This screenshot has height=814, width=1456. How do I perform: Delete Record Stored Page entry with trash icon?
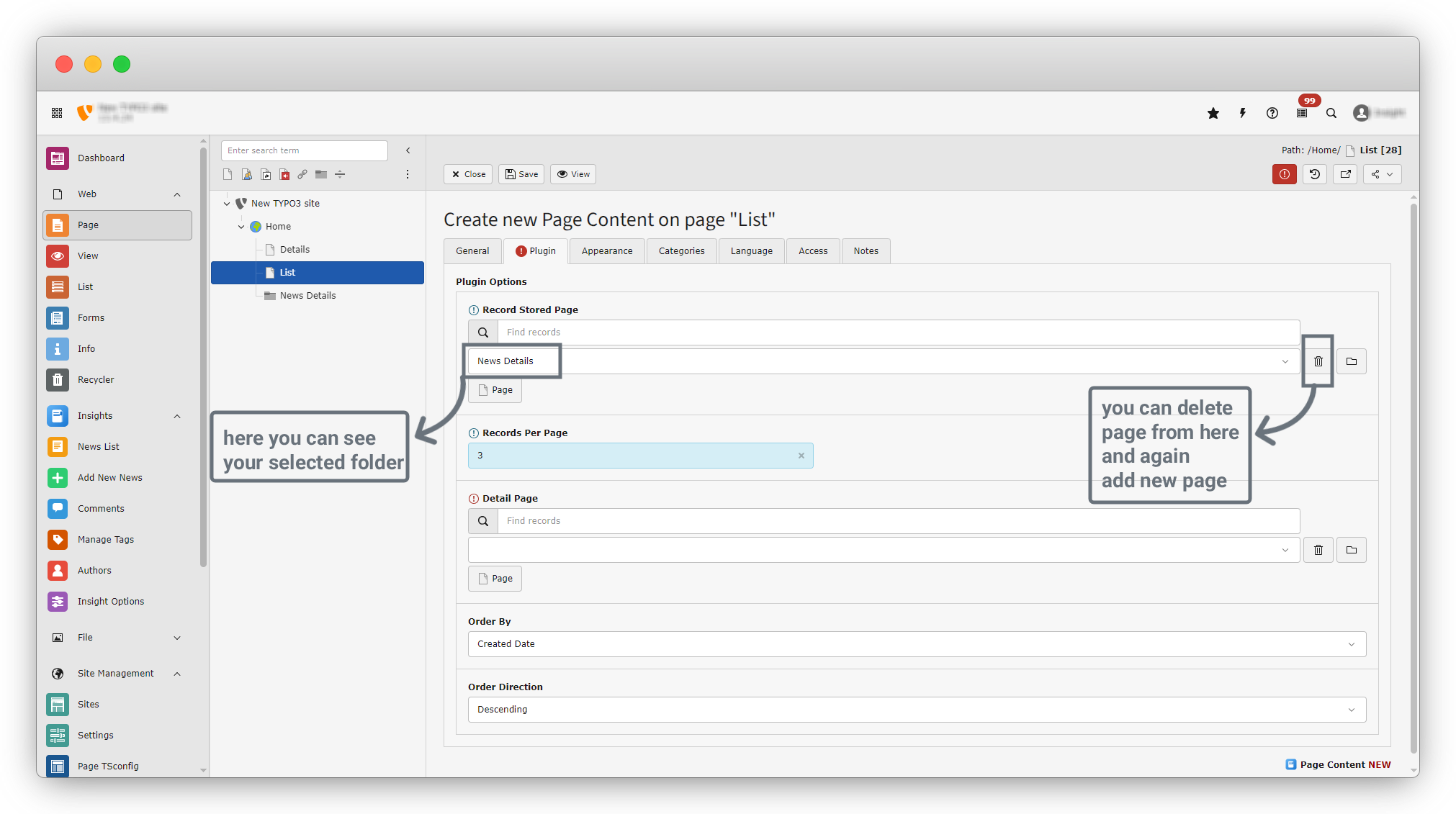[1318, 361]
